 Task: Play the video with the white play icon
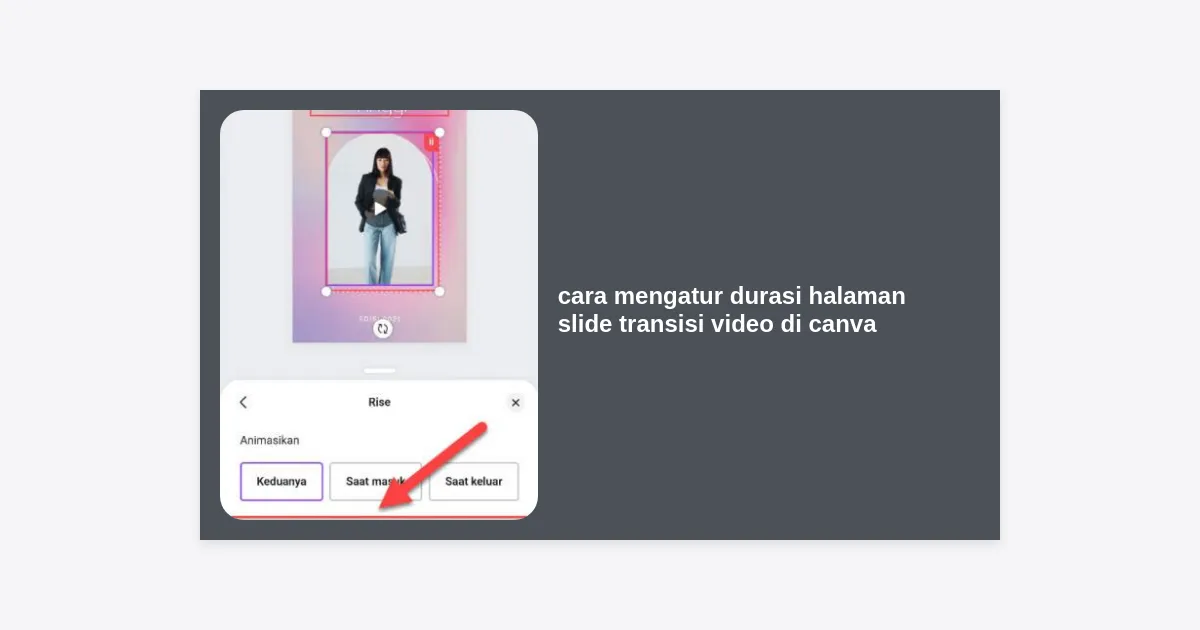pos(379,208)
